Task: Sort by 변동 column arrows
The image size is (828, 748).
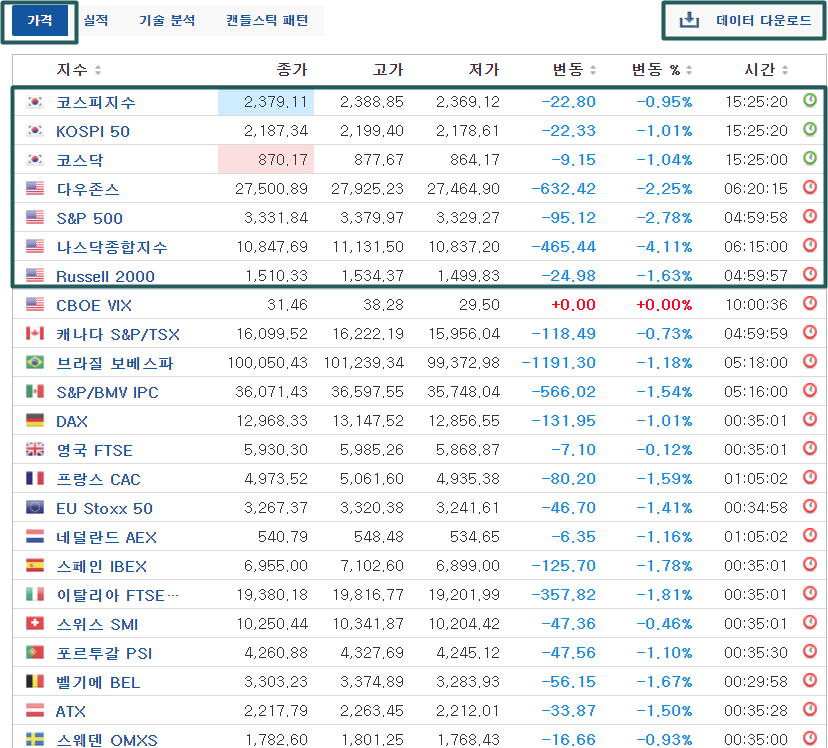Action: click(x=592, y=70)
